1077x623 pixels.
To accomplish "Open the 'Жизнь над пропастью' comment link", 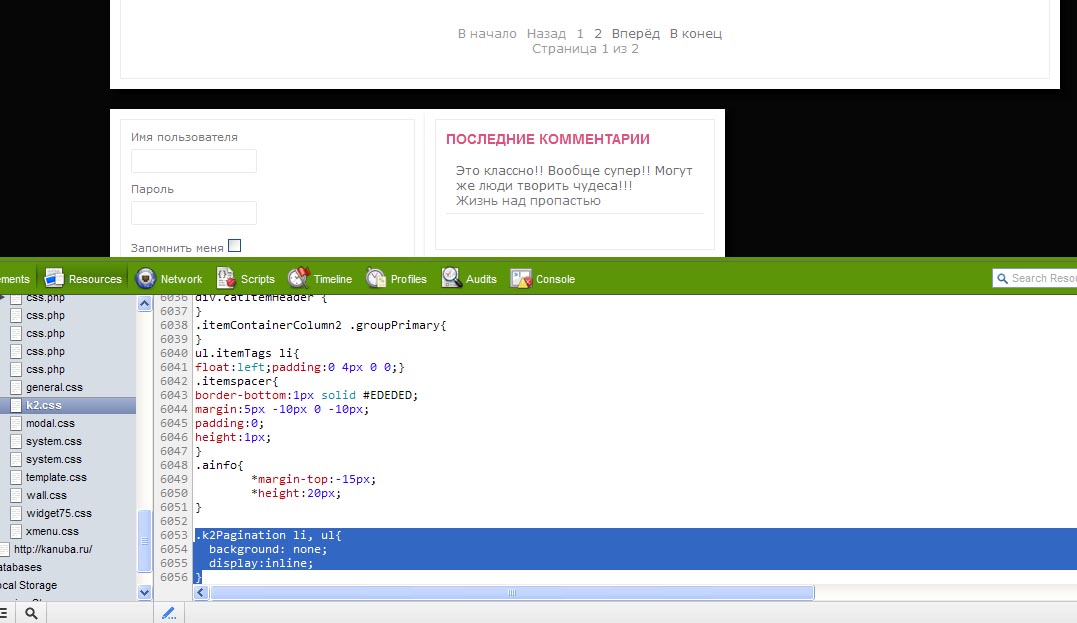I will coord(528,201).
